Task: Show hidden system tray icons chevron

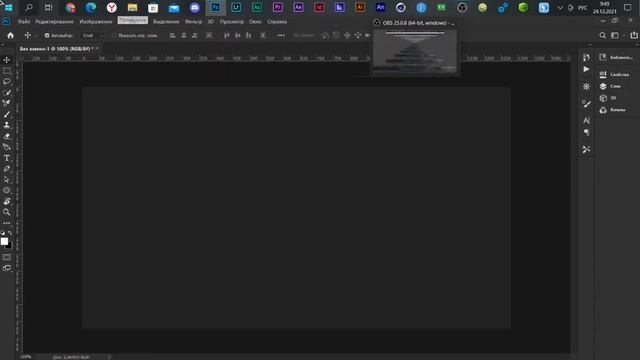Action: pos(560,8)
